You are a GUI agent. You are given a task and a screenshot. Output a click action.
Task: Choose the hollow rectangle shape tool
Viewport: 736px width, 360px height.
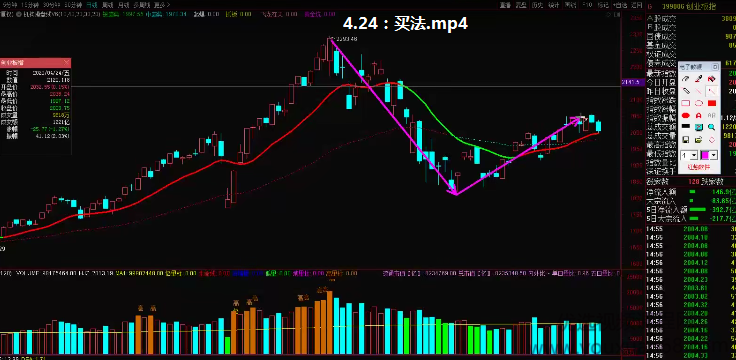[686, 103]
